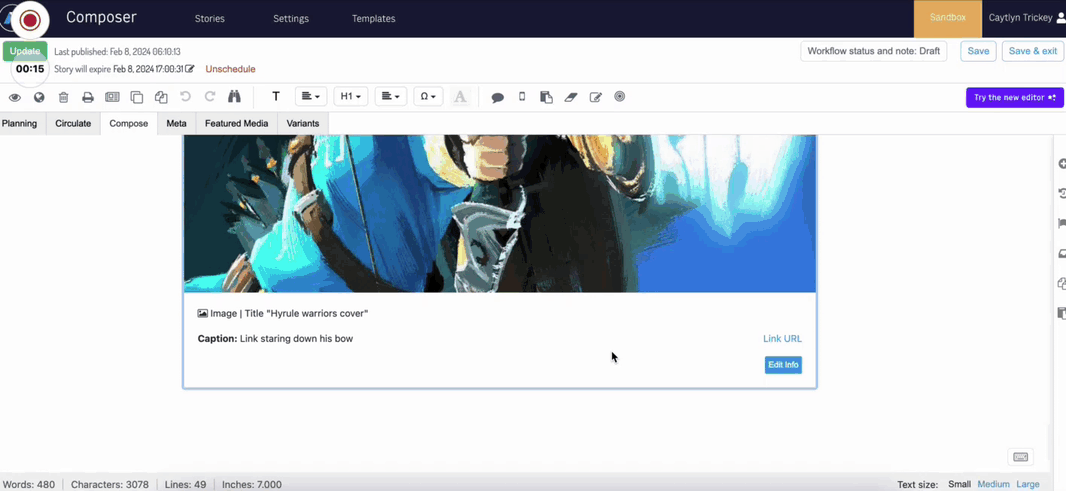
Task: Set text size to Large
Action: (1028, 484)
